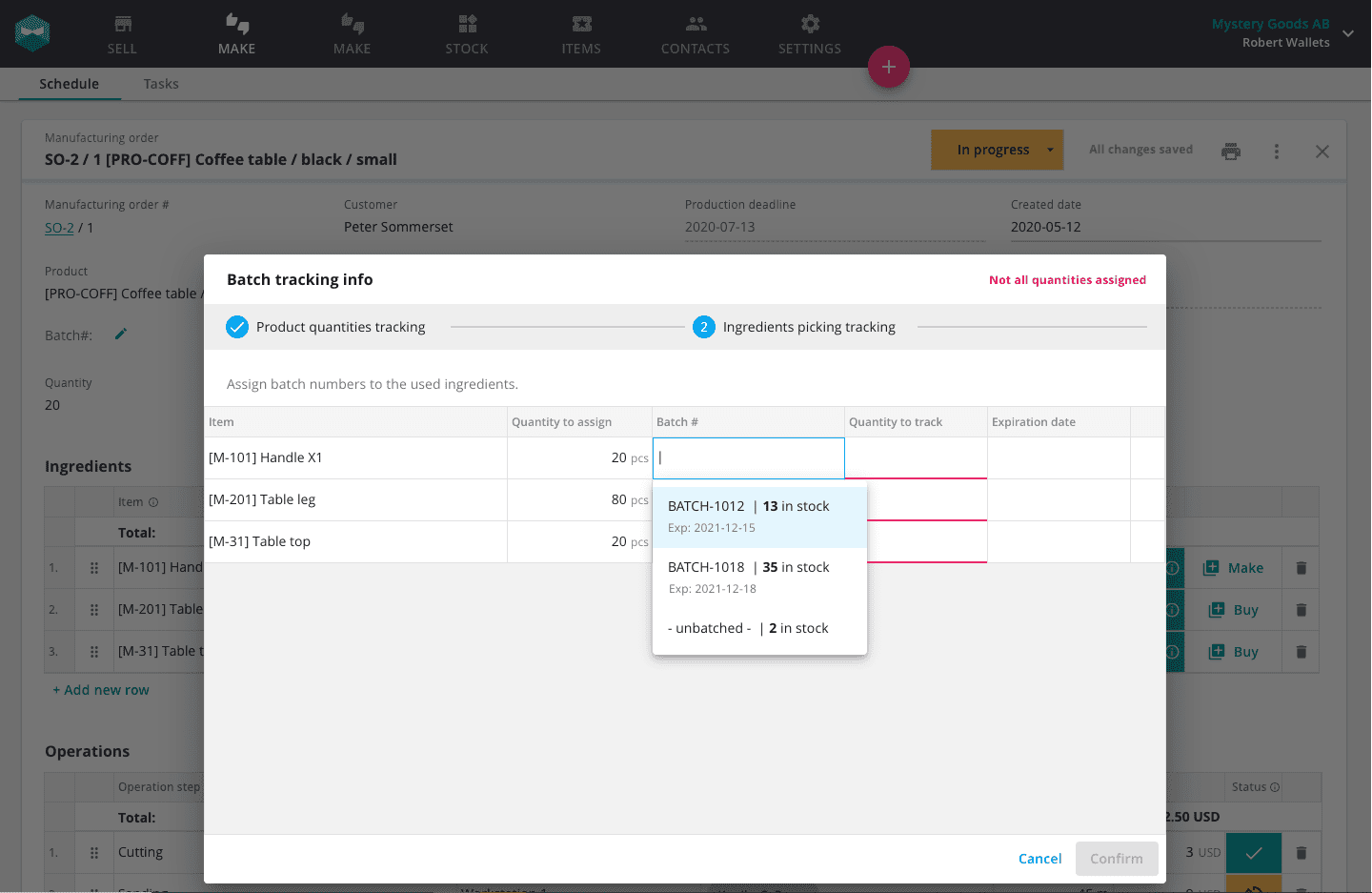
Task: Open the highlighted MAKE section
Action: pos(236,34)
